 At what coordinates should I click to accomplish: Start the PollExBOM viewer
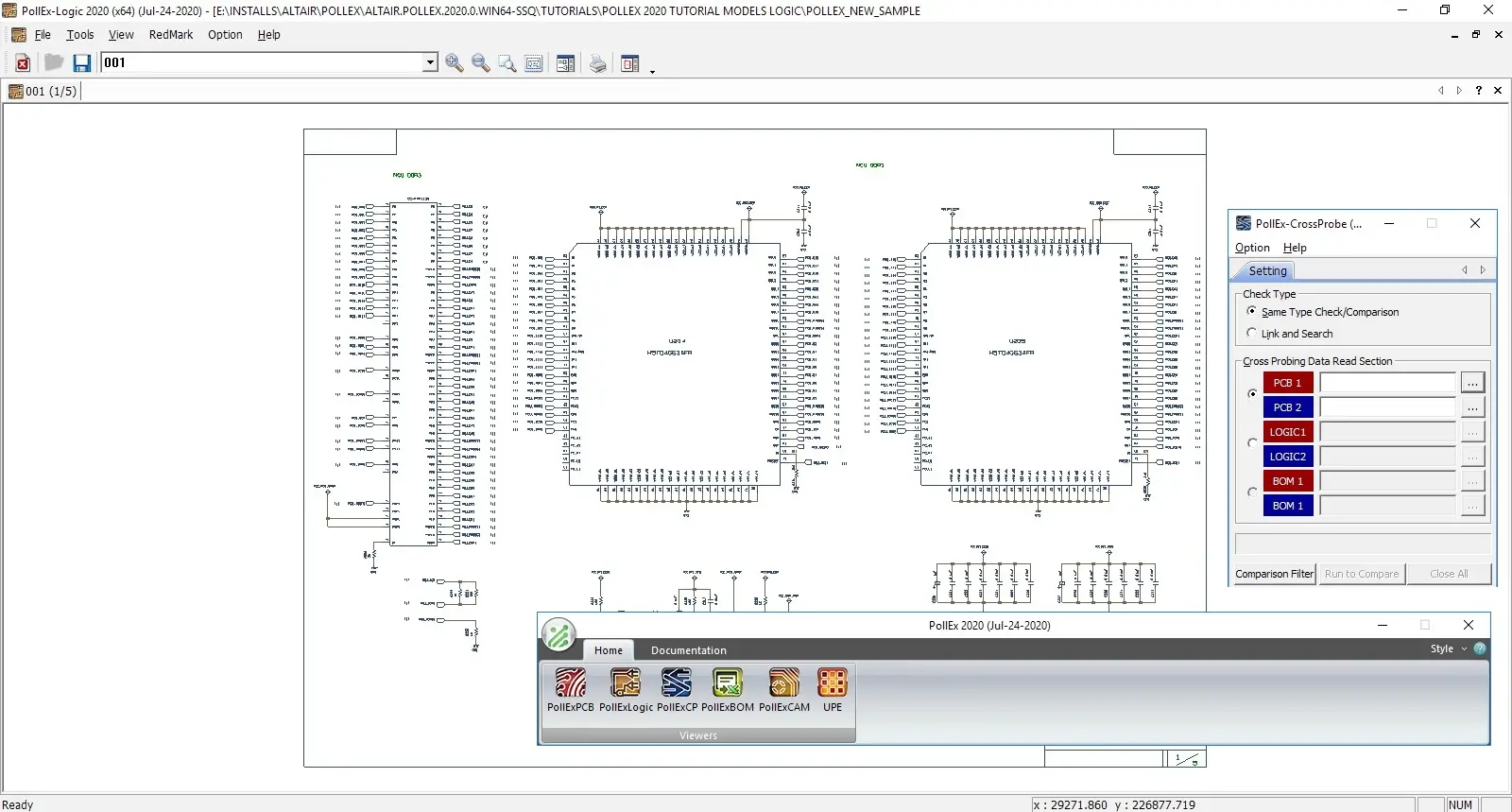point(728,690)
